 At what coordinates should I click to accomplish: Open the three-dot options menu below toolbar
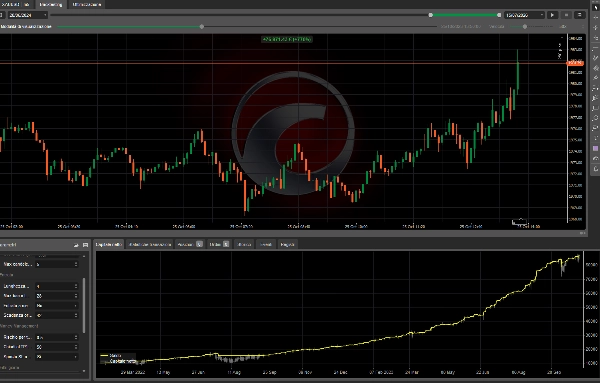[x=583, y=26]
